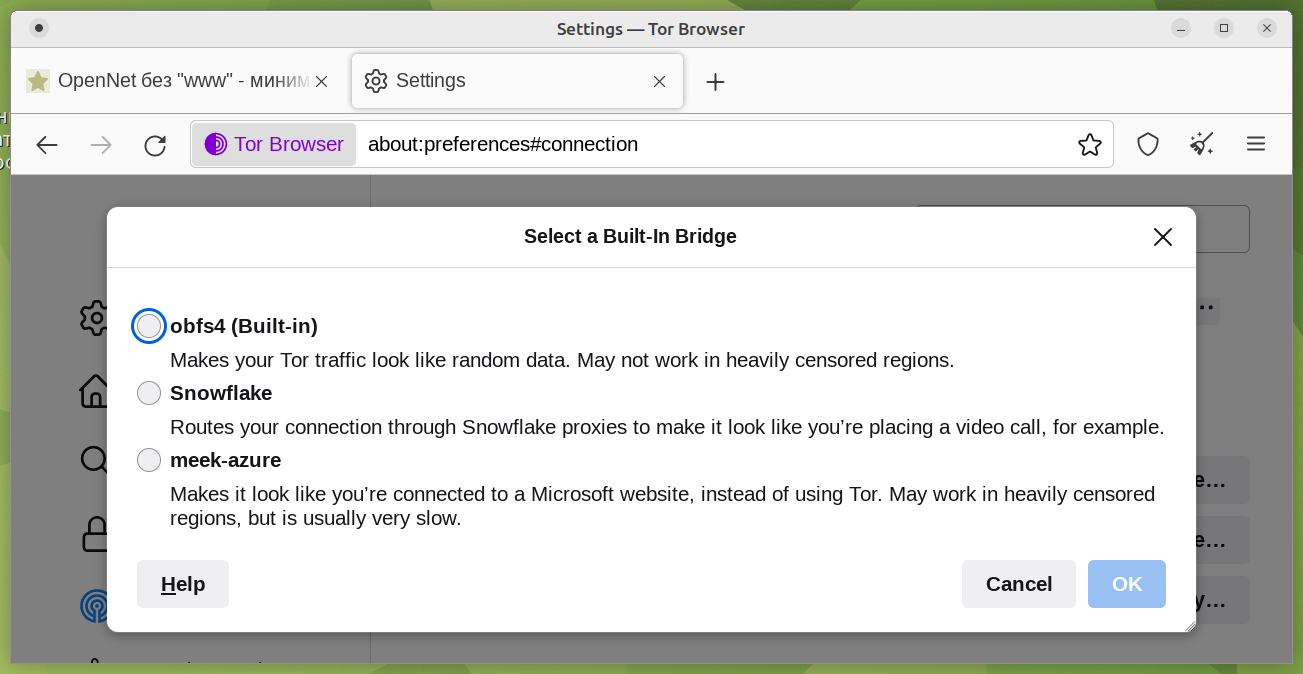Close the OpenNet tab

click(322, 82)
